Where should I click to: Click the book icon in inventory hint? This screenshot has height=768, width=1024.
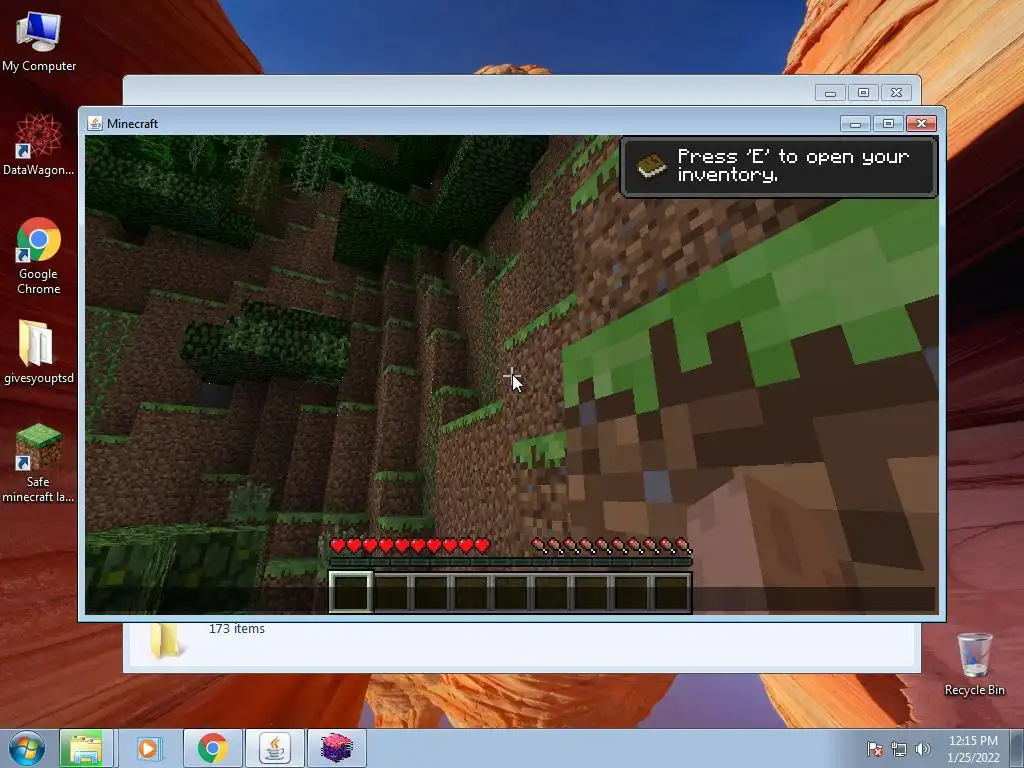pyautogui.click(x=651, y=166)
